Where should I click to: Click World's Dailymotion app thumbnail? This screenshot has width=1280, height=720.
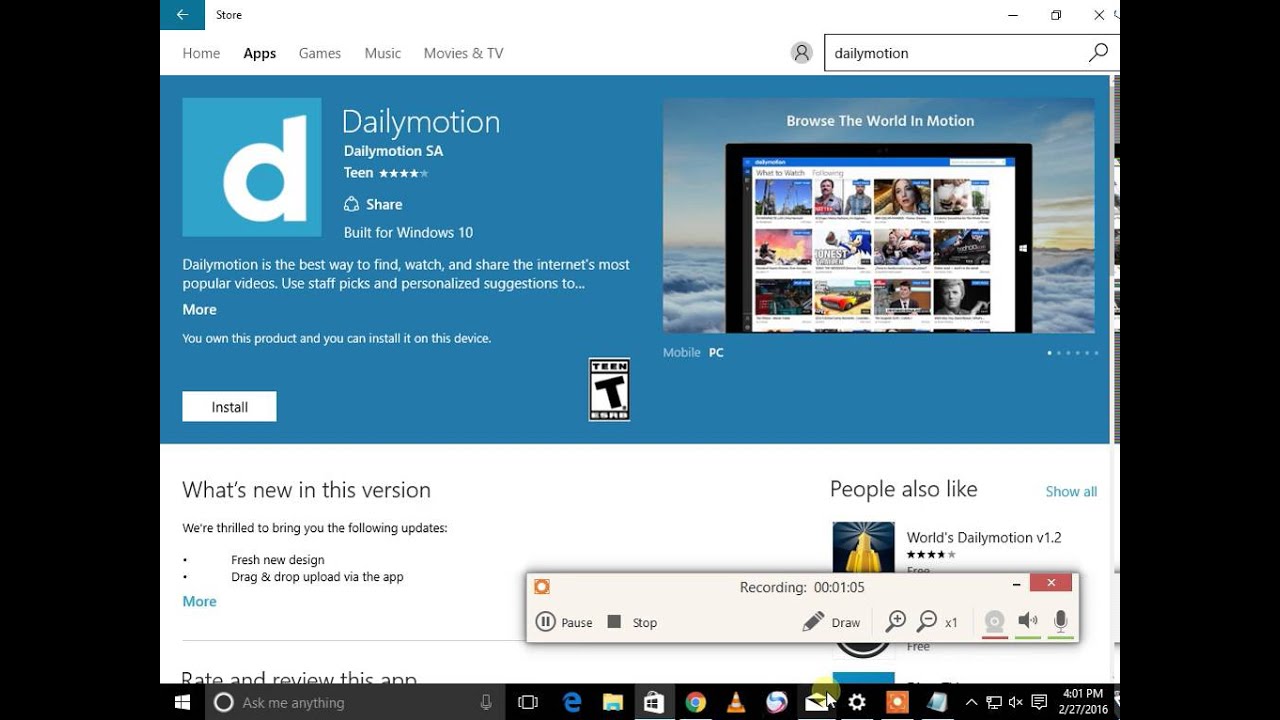(863, 548)
